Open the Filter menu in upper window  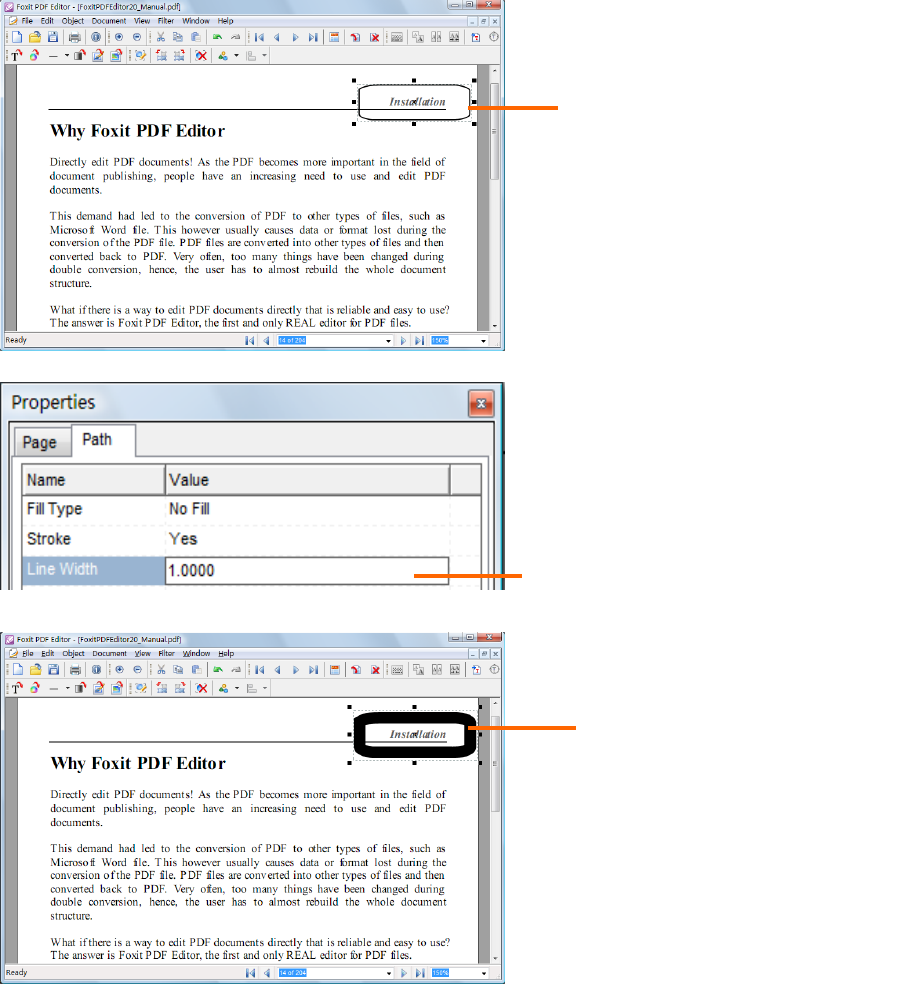tap(166, 21)
